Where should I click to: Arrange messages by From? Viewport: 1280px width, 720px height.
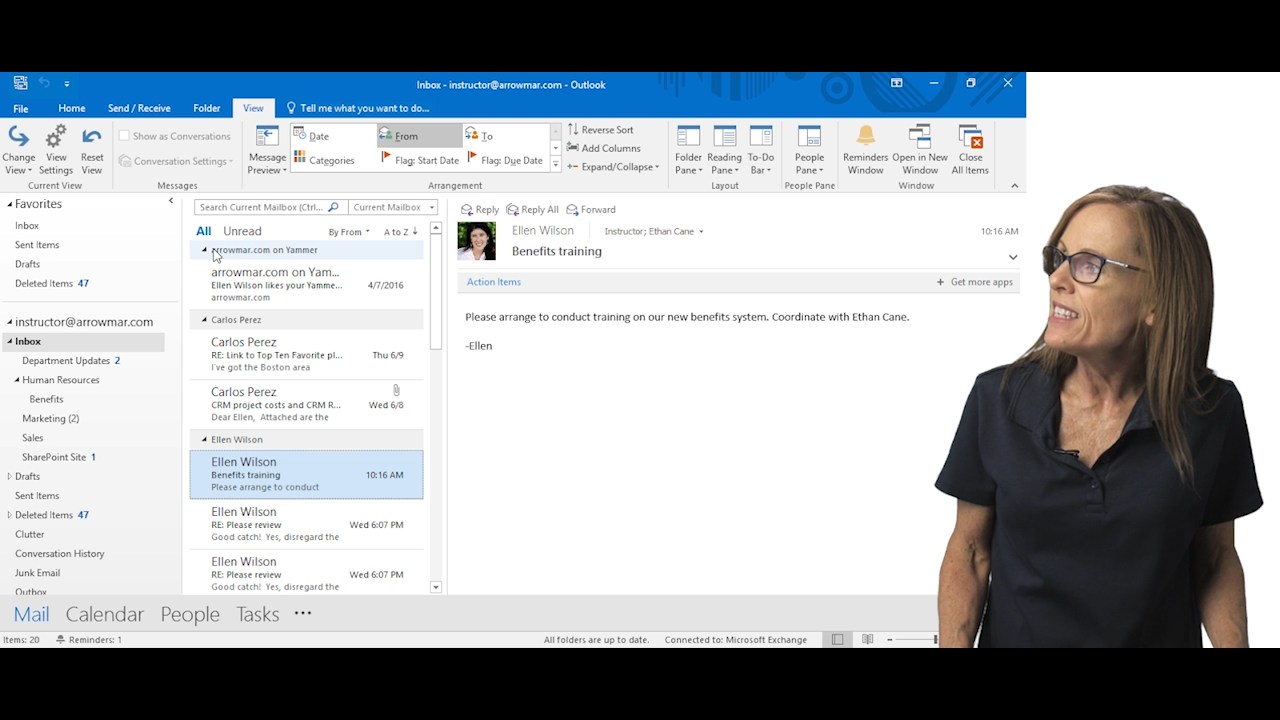coord(419,136)
